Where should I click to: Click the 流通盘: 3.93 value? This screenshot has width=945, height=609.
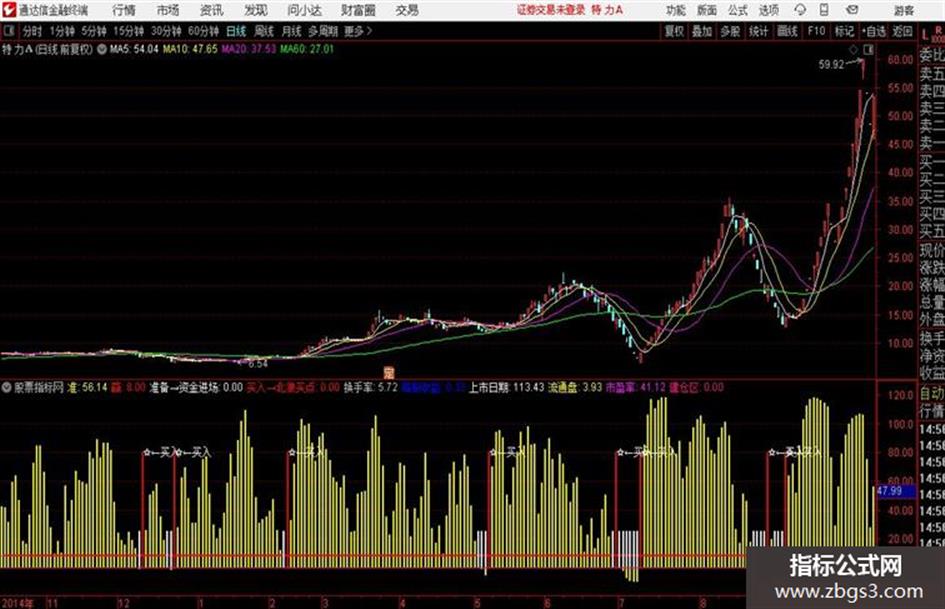click(x=574, y=388)
